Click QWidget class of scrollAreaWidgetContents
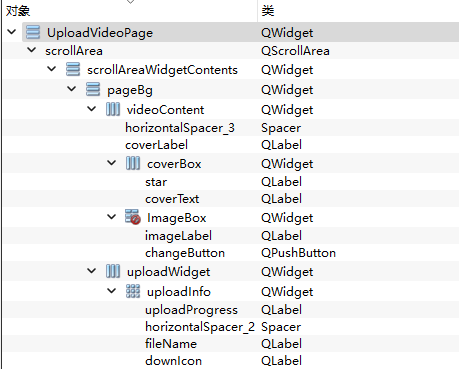Viewport: 459px width, 369px height. point(287,70)
